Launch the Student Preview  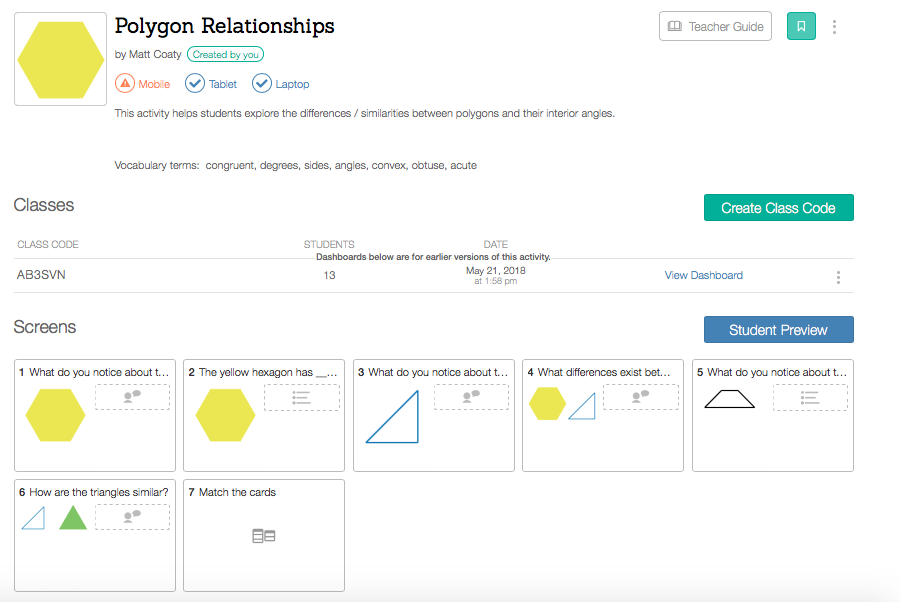tap(778, 330)
